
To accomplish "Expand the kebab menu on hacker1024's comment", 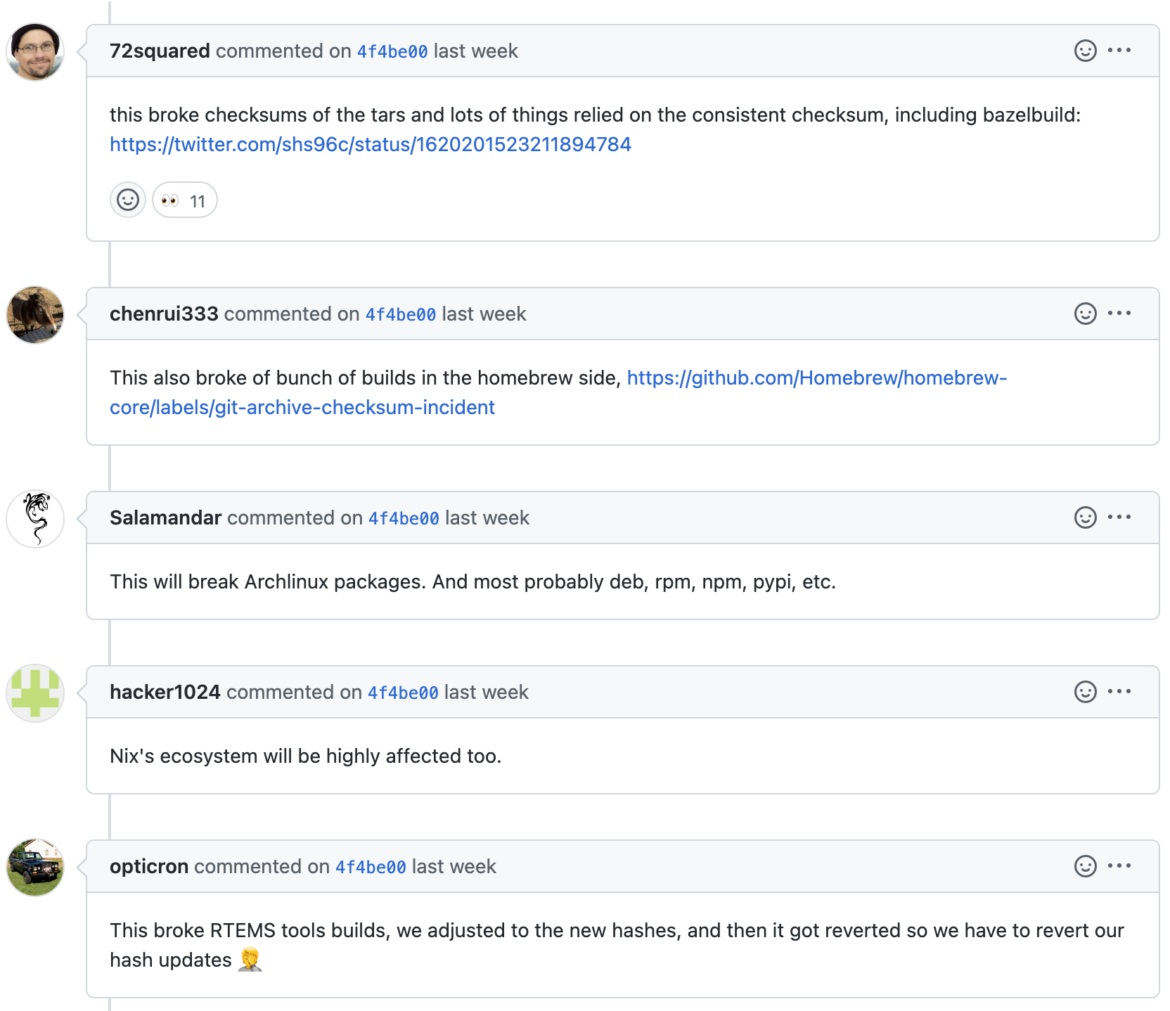I will pos(1120,691).
